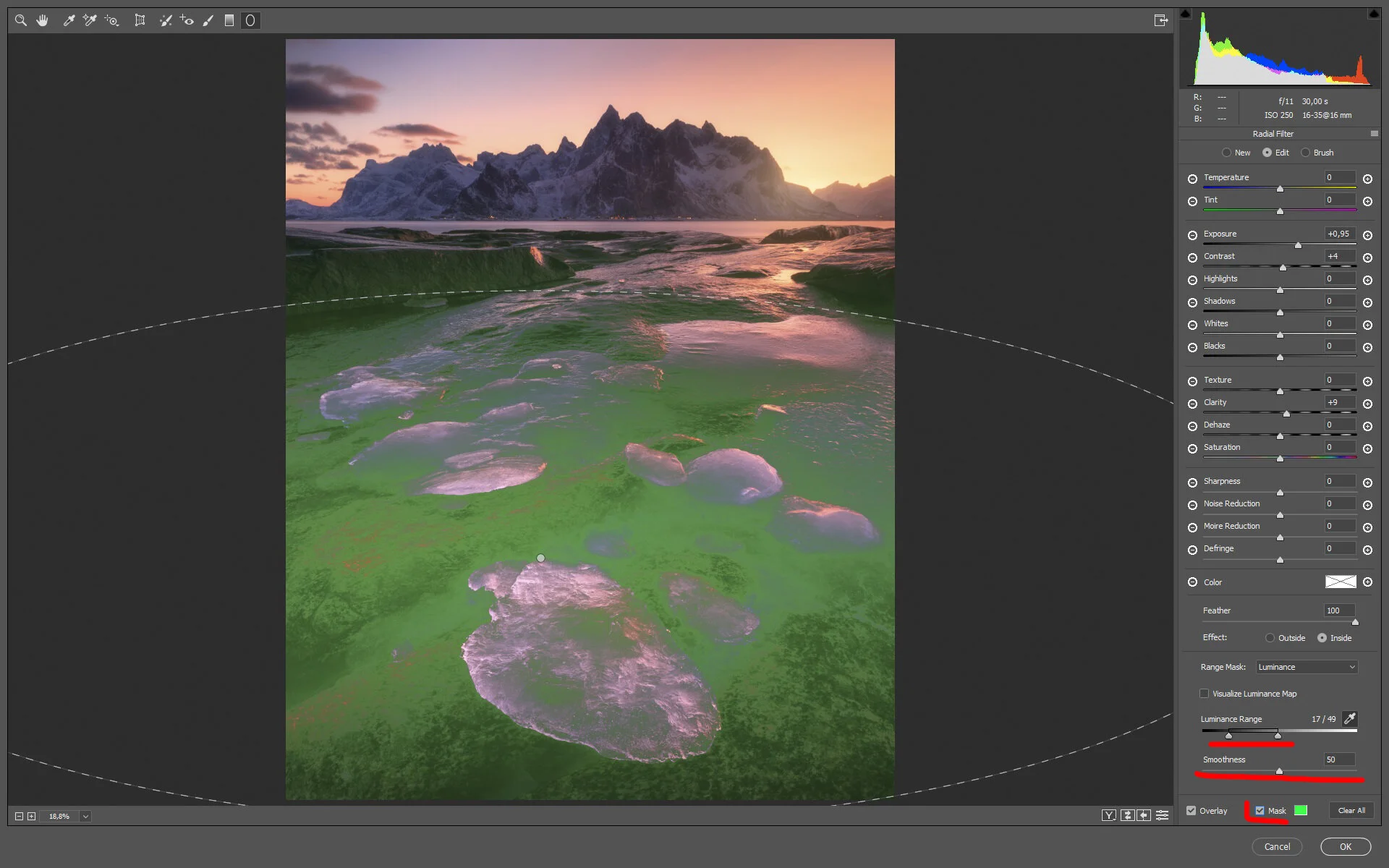Click the before/after view Y icon
Image resolution: width=1389 pixels, height=868 pixels.
click(x=1108, y=815)
